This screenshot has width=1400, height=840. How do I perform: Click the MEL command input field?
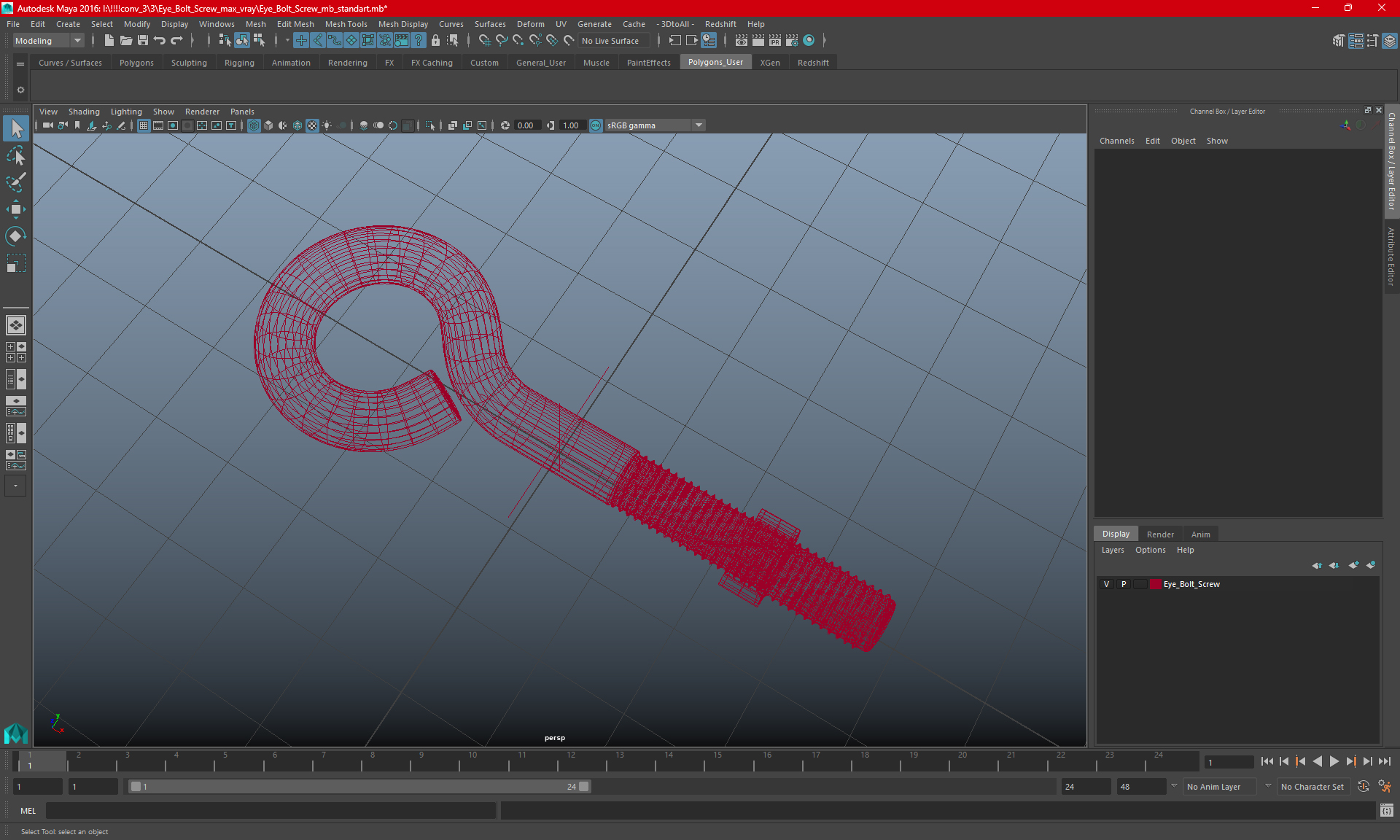pyautogui.click(x=270, y=811)
